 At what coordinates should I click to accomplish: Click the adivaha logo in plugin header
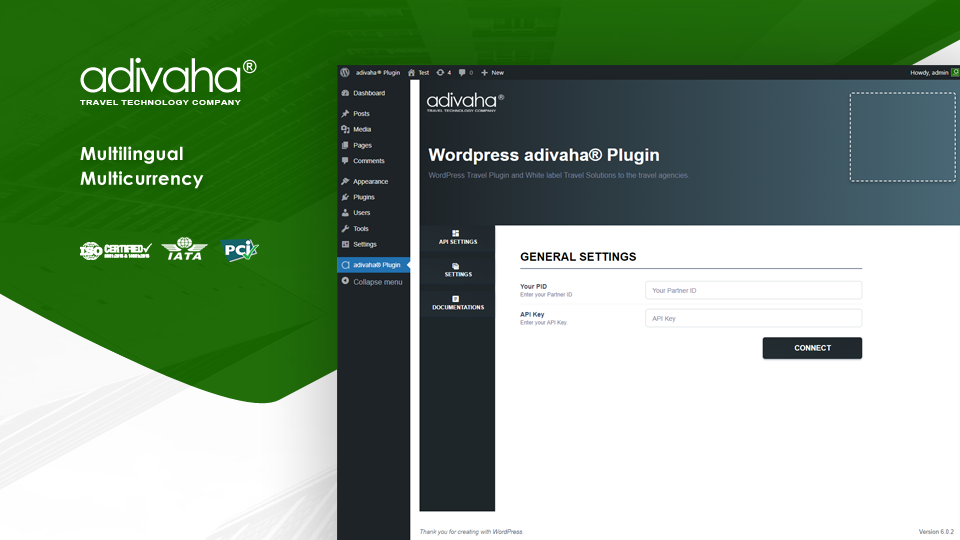465,102
